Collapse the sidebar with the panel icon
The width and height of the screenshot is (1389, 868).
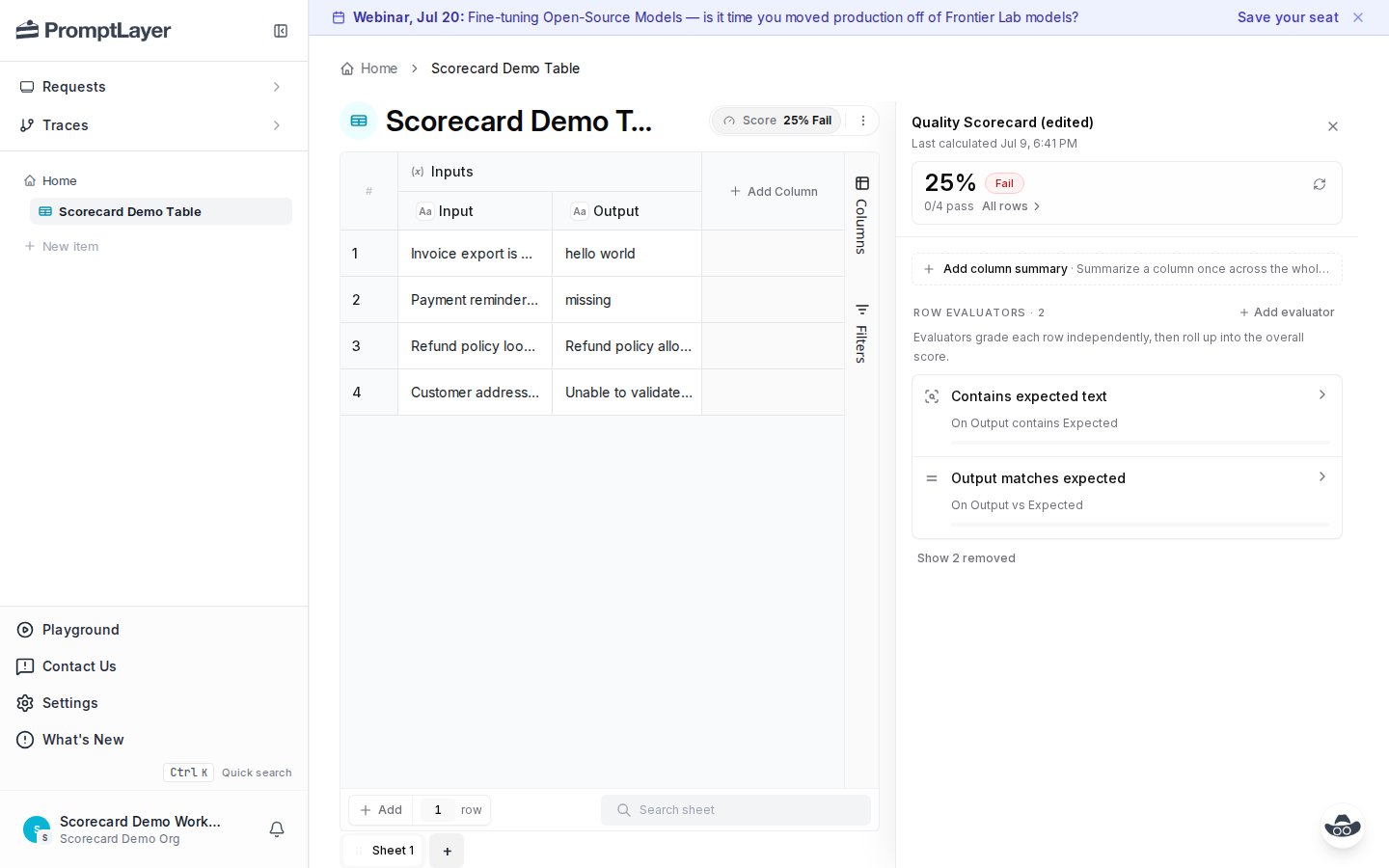click(281, 31)
